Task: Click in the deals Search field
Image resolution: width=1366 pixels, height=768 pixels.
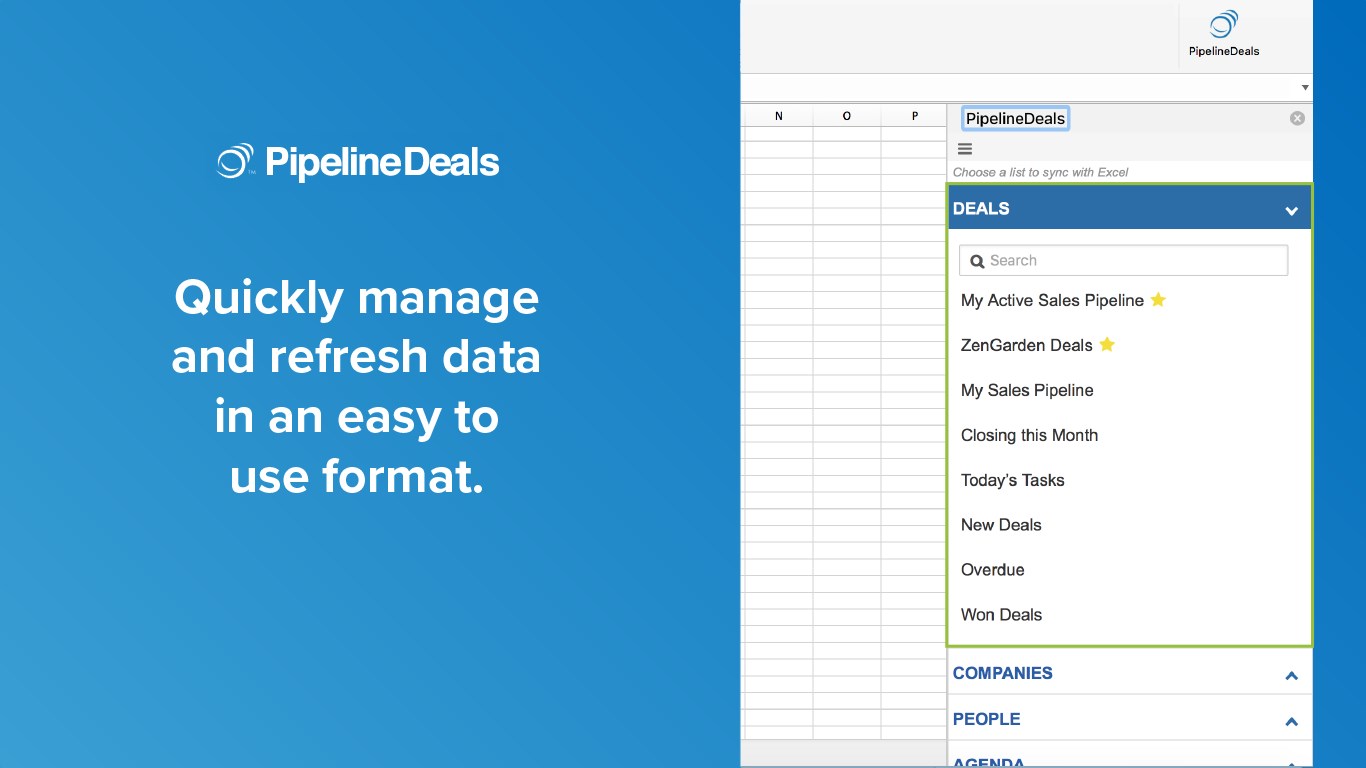Action: [1123, 261]
